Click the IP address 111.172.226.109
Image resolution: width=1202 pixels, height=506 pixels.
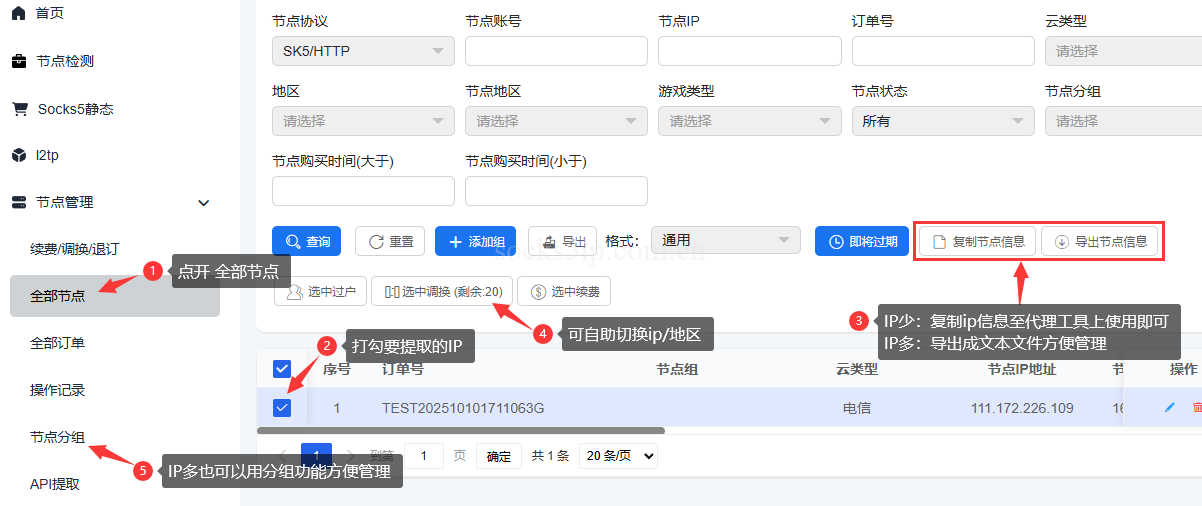1022,408
